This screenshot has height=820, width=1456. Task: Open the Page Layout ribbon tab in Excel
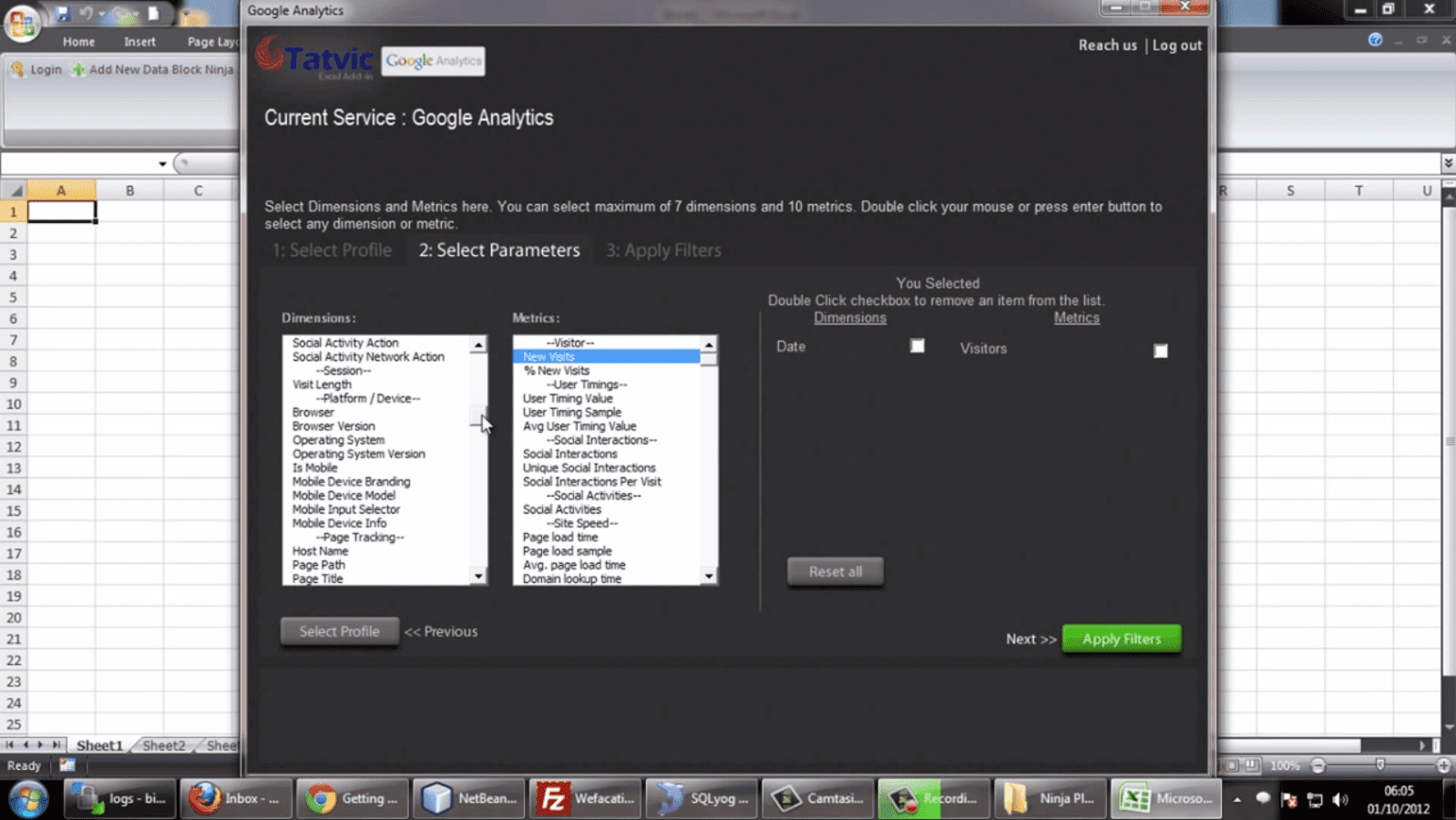[x=212, y=42]
